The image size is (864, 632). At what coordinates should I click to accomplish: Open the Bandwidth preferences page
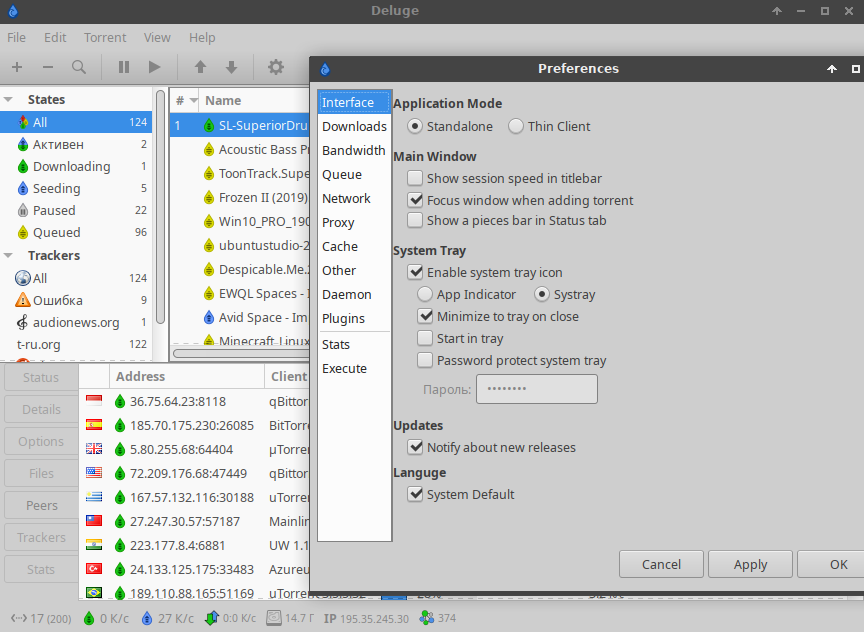(x=354, y=150)
